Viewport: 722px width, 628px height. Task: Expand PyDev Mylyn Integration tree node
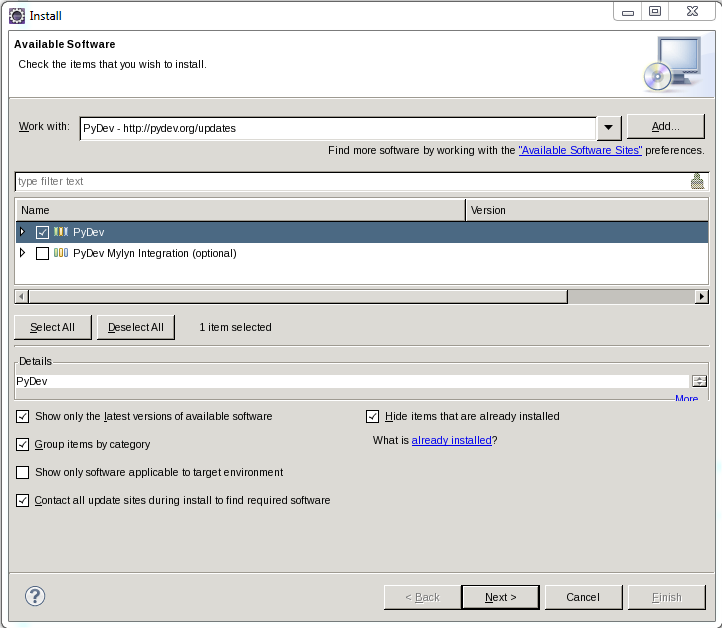23,254
